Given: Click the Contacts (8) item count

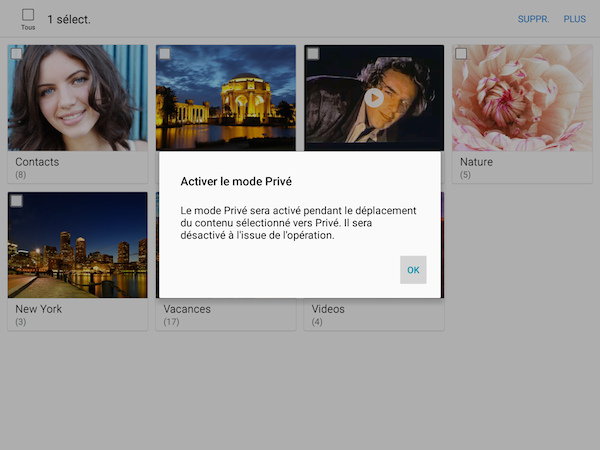Looking at the screenshot, I should tap(21, 175).
